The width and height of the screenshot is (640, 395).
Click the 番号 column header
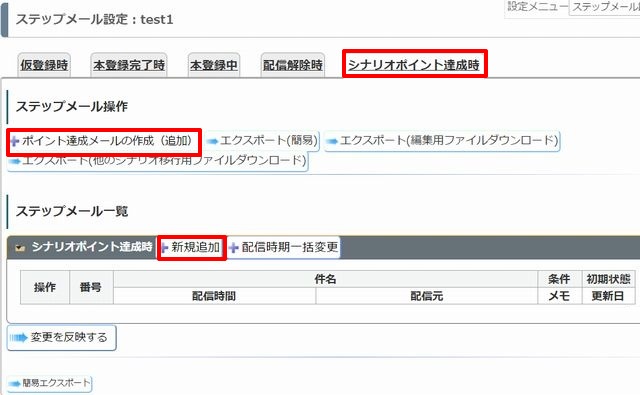coord(91,287)
